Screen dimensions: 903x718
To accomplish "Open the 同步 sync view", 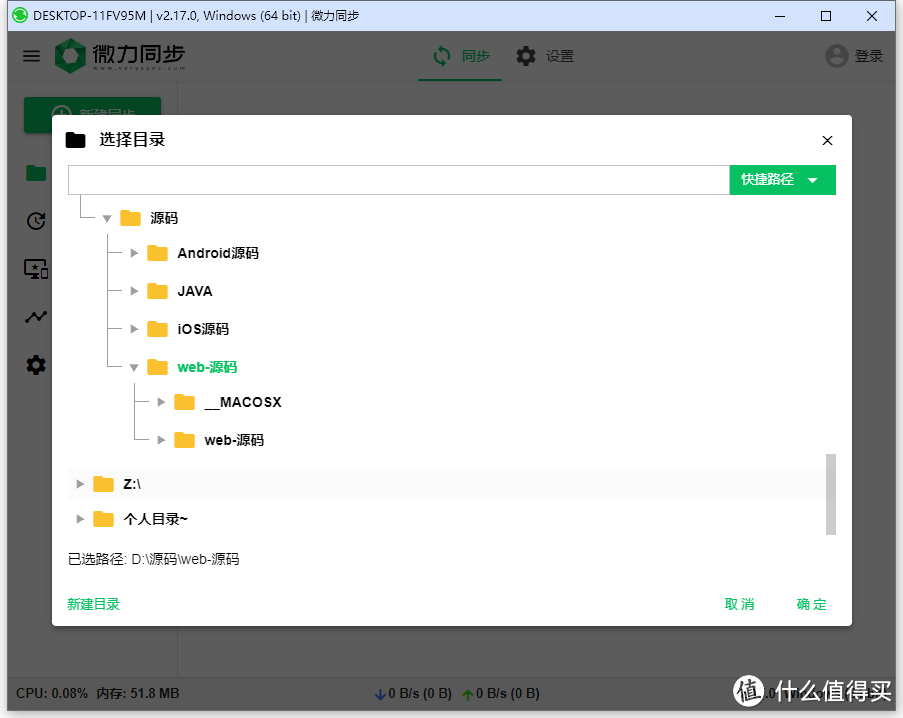I will tap(459, 56).
